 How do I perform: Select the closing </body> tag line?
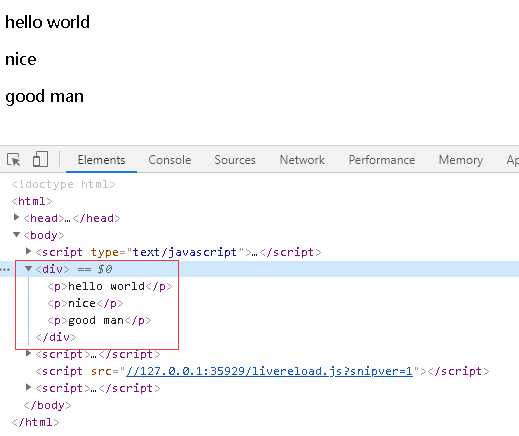click(x=47, y=405)
